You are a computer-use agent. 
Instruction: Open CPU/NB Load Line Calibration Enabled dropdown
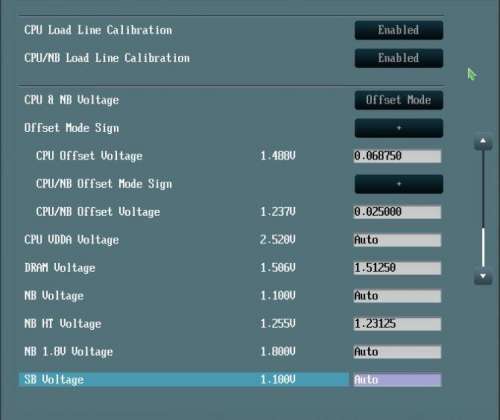(399, 58)
